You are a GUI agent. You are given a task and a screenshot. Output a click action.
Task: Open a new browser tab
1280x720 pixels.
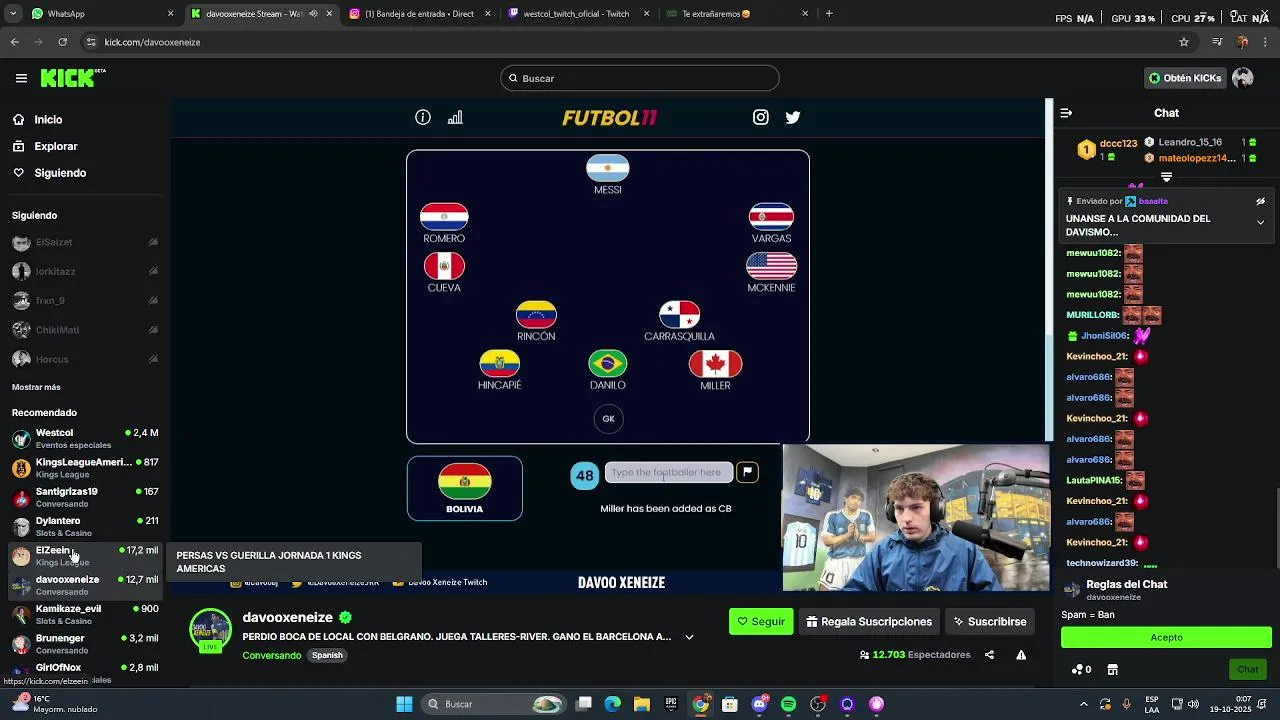tap(829, 14)
